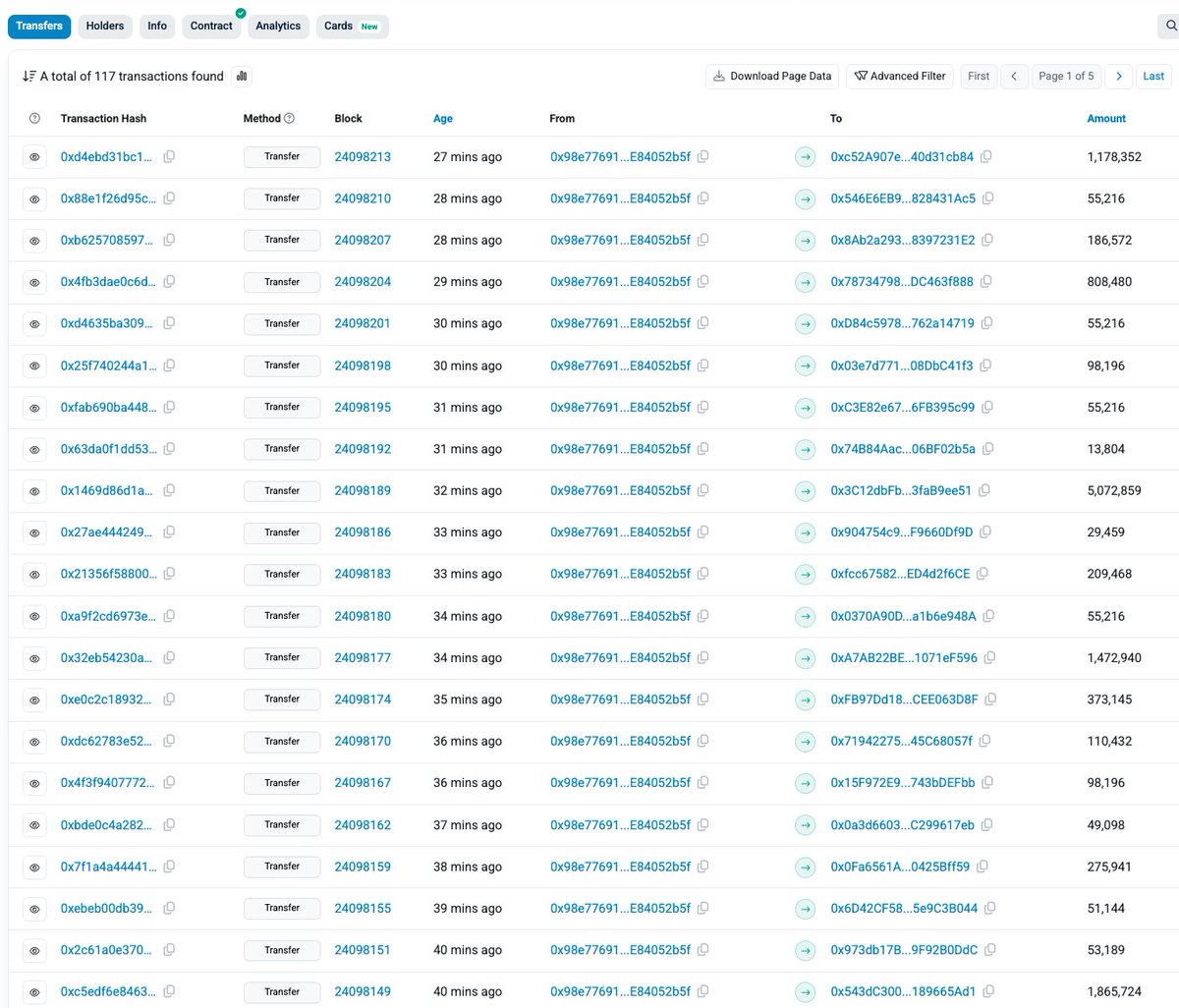Jump to the First page
The width and height of the screenshot is (1179, 1008).
coord(979,77)
